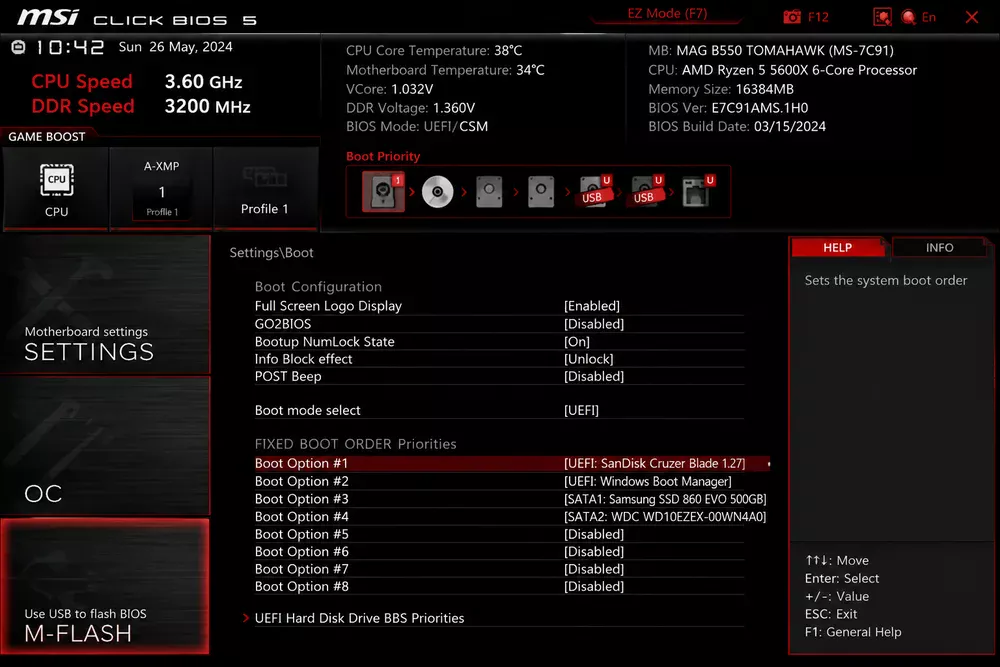The height and width of the screenshot is (667, 1000).
Task: Click the CPU Speed 3.60 GHz value
Action: tap(203, 82)
